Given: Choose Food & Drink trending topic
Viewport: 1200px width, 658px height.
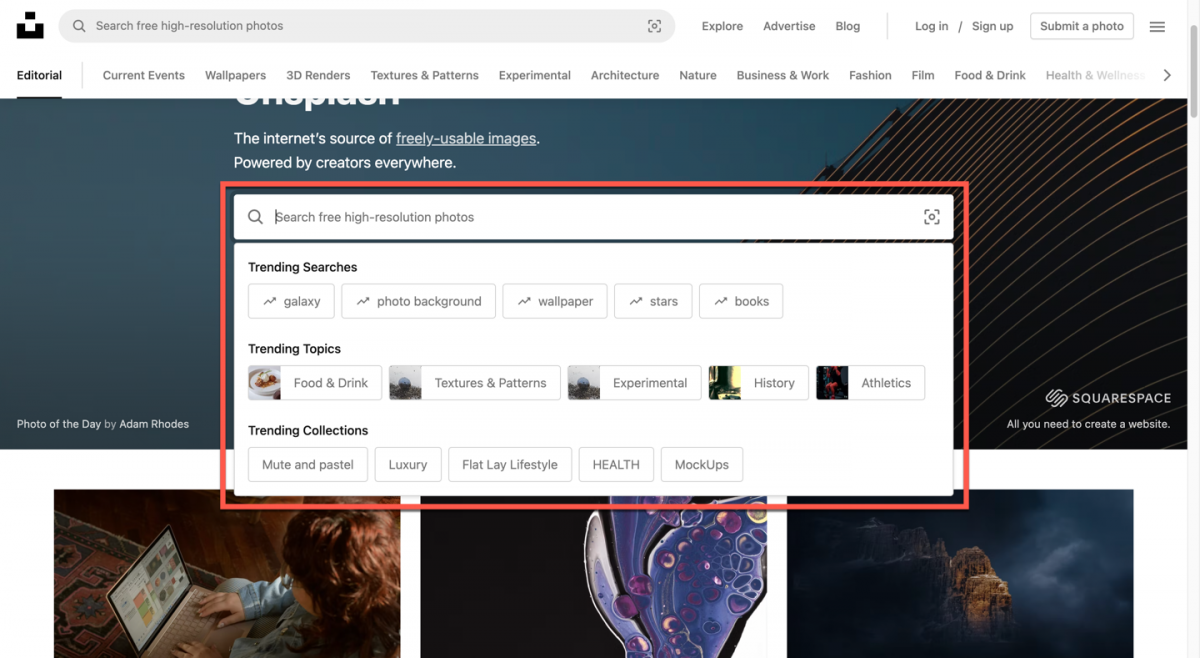Looking at the screenshot, I should click(315, 383).
